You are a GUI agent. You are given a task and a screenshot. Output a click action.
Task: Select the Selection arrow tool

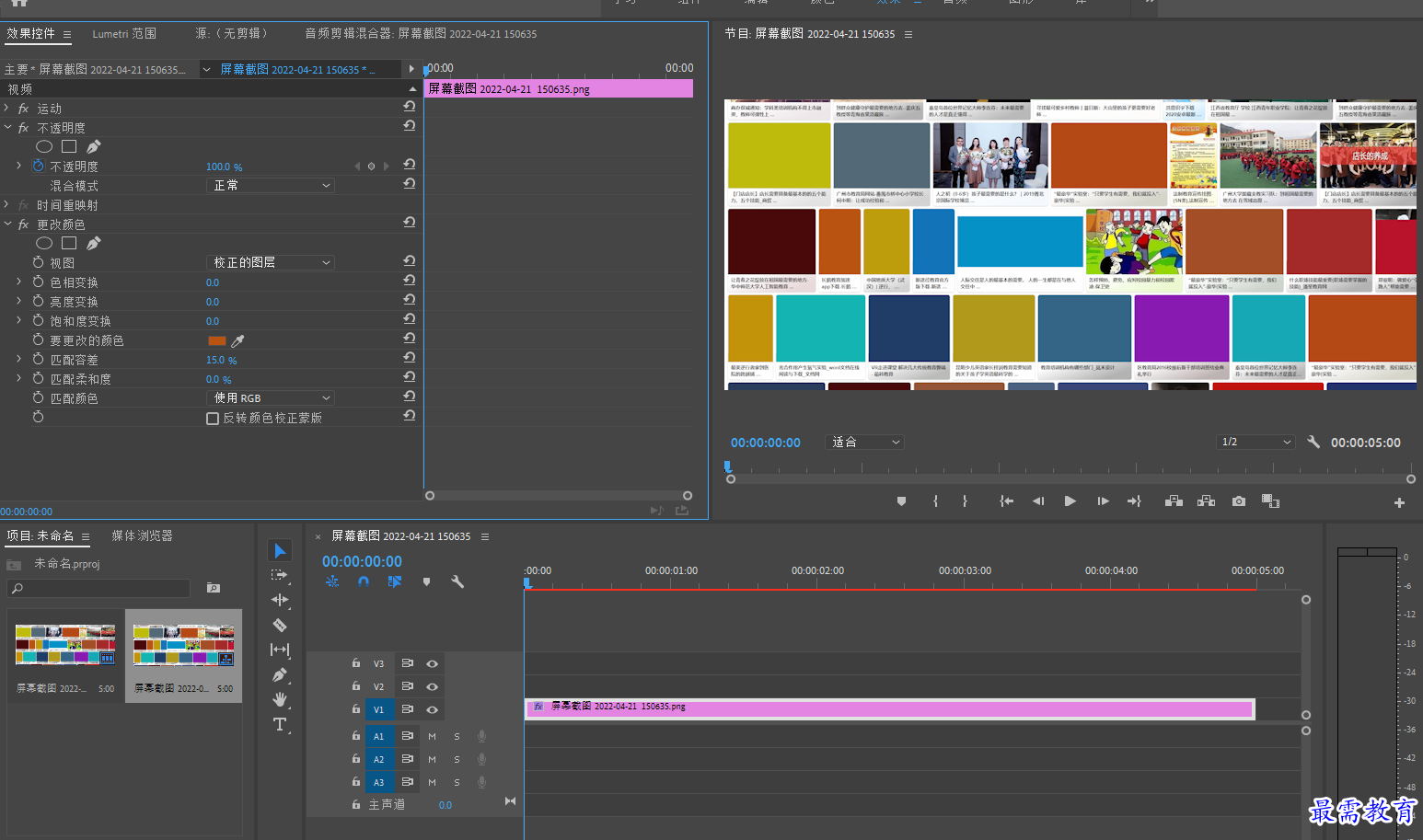tap(280, 551)
